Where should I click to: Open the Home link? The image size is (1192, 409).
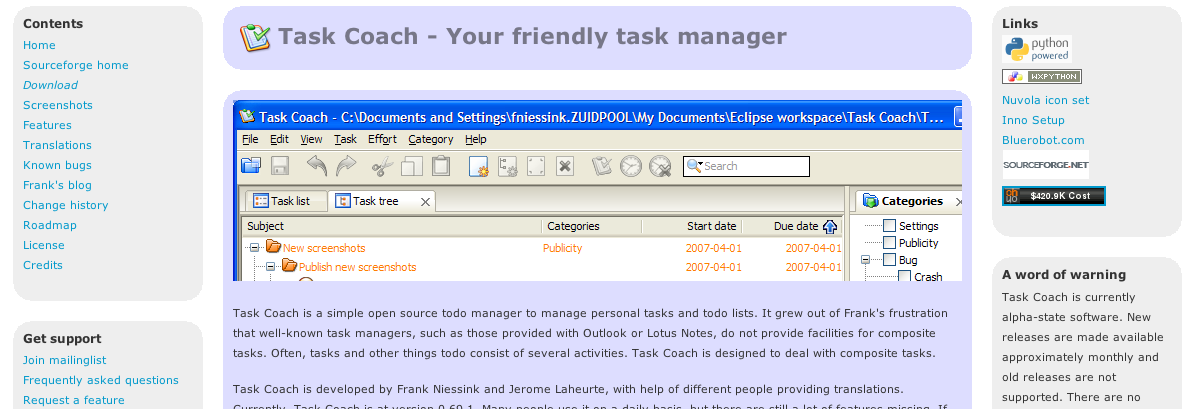[x=39, y=46]
